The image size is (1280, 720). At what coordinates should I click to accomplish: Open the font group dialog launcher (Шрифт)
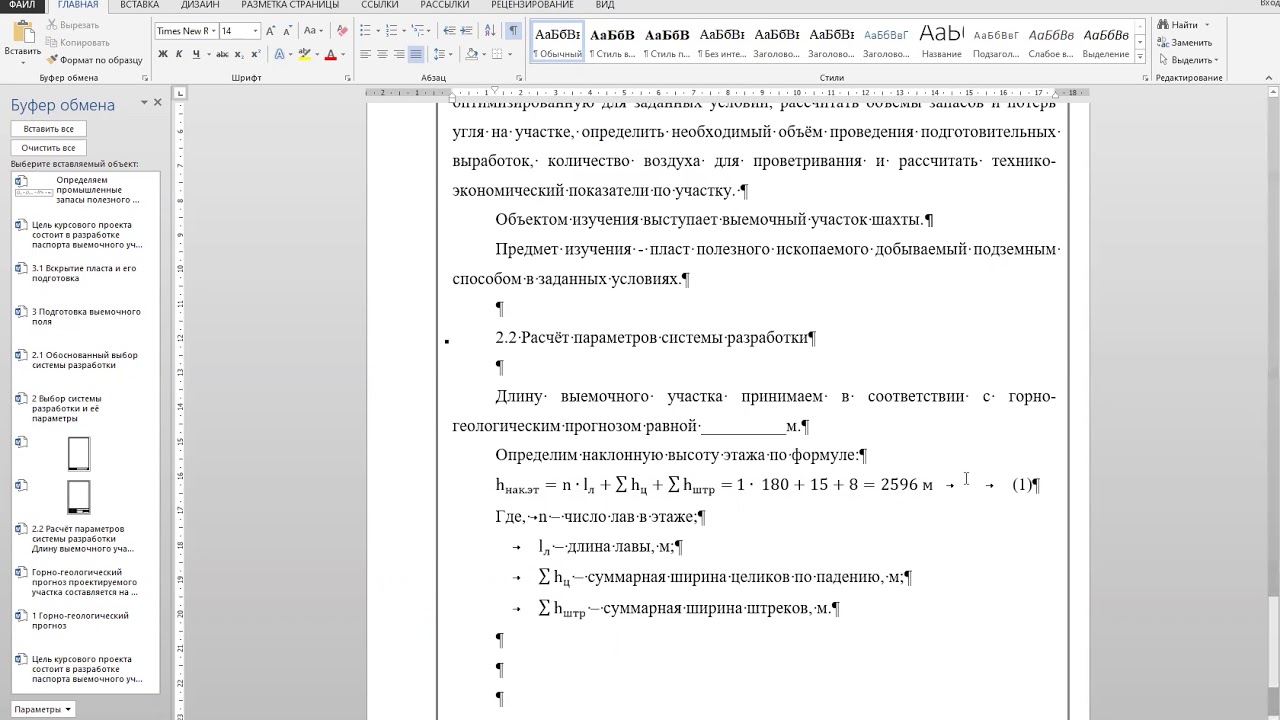pyautogui.click(x=348, y=78)
